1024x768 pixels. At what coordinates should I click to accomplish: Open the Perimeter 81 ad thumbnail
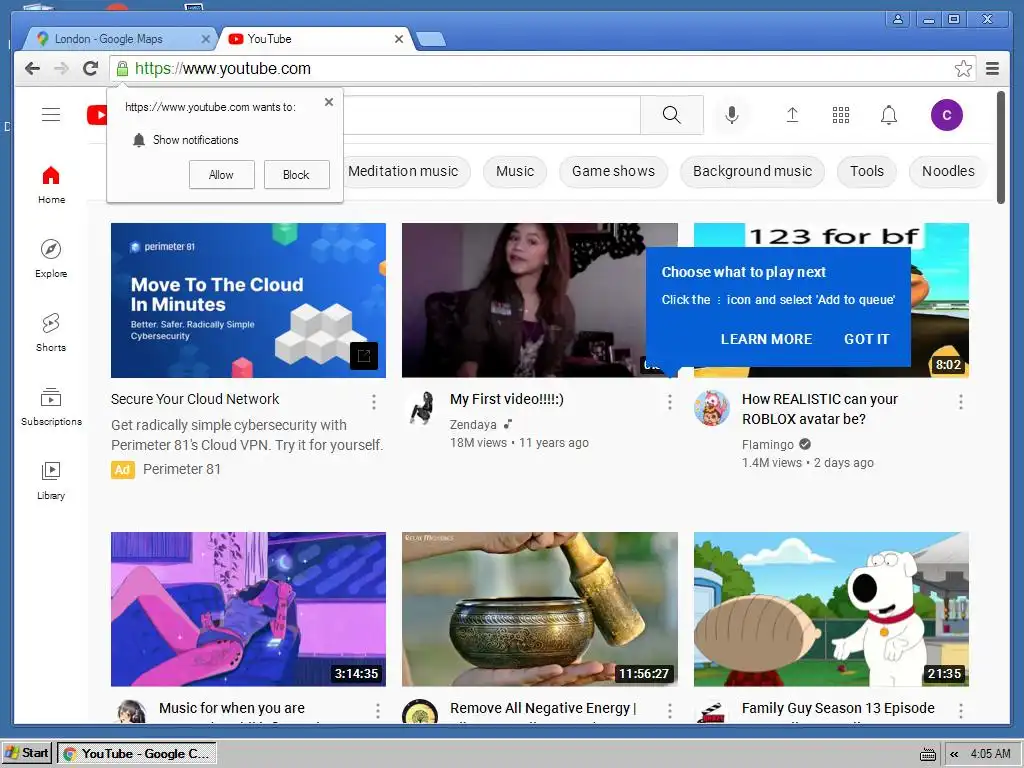pos(248,300)
